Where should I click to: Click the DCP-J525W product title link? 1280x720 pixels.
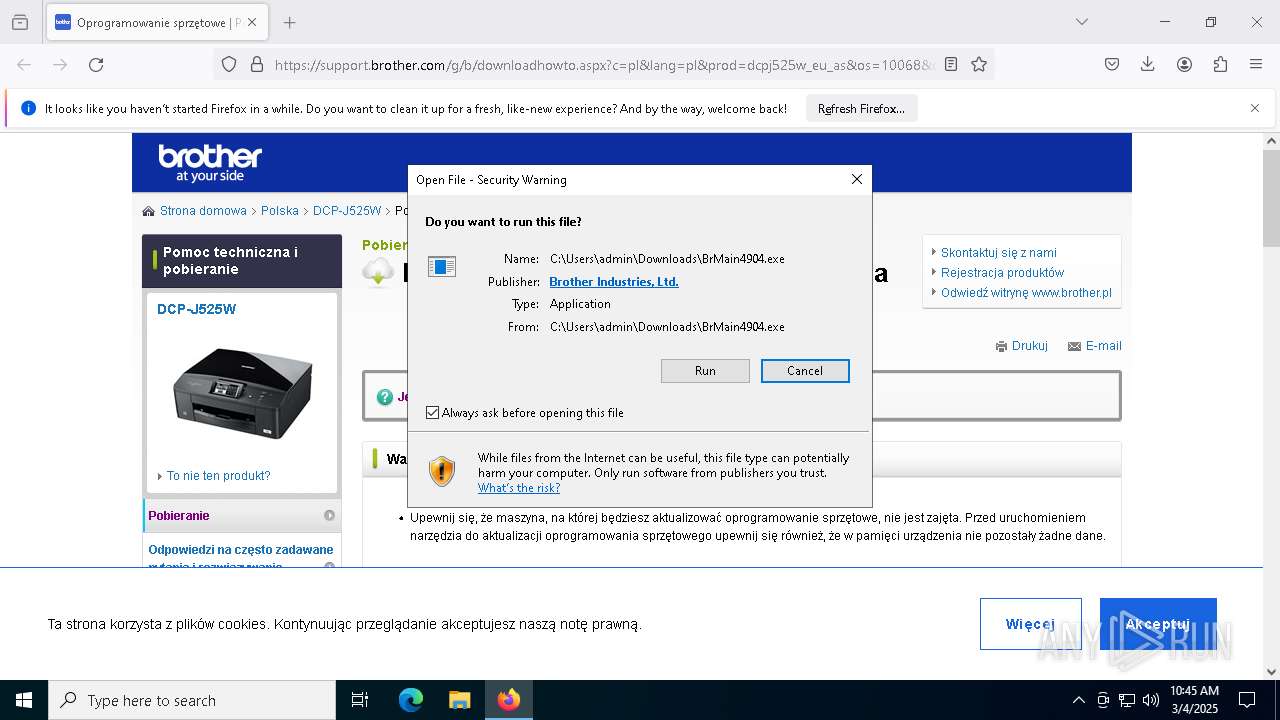196,309
